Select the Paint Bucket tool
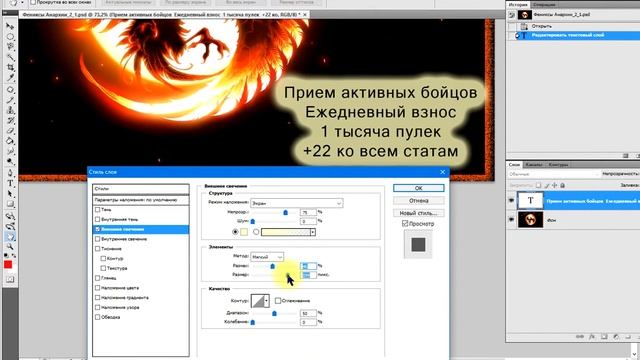Image resolution: width=640 pixels, height=360 pixels. tap(10, 141)
